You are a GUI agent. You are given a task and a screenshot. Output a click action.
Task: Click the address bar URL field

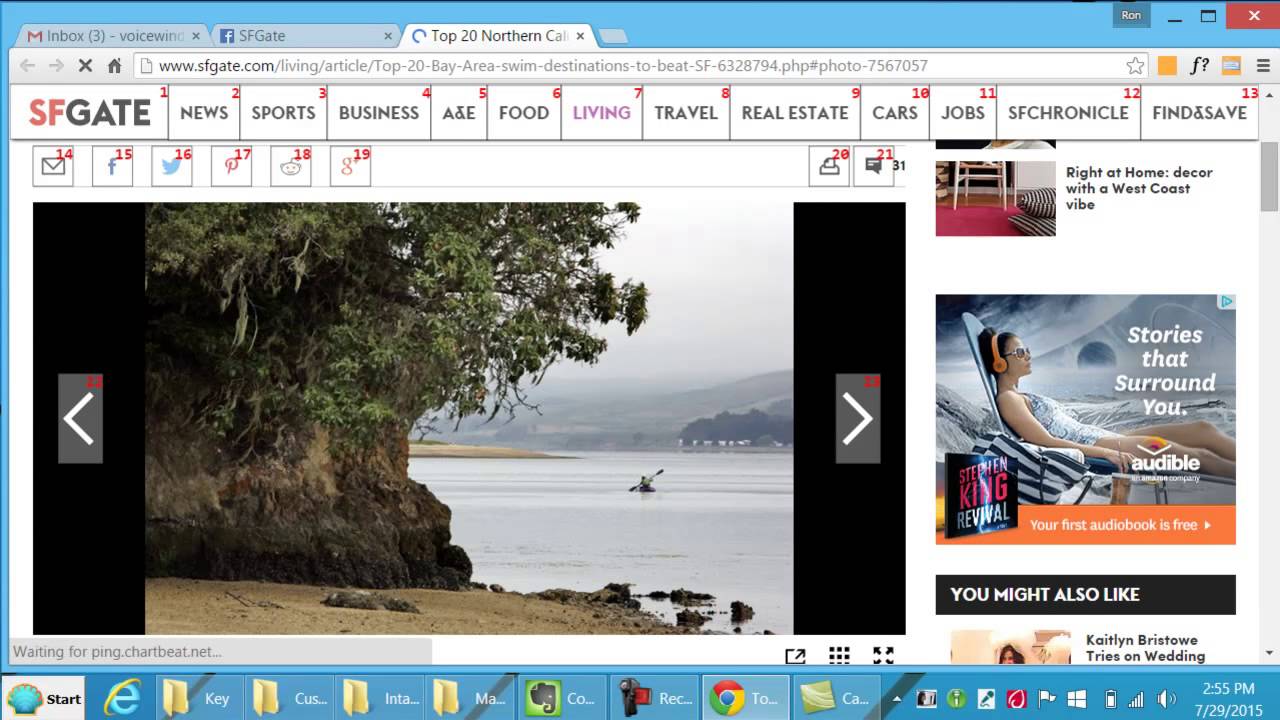pos(640,66)
